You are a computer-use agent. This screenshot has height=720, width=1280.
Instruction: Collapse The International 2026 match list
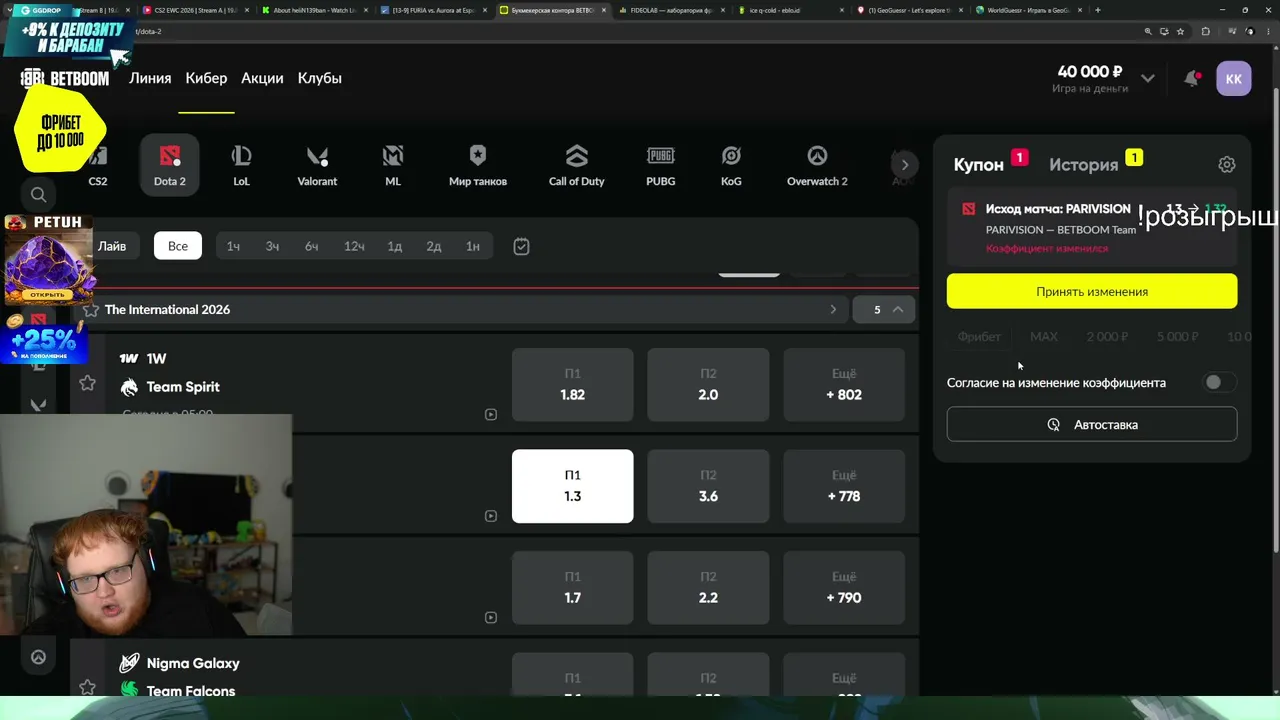(884, 310)
